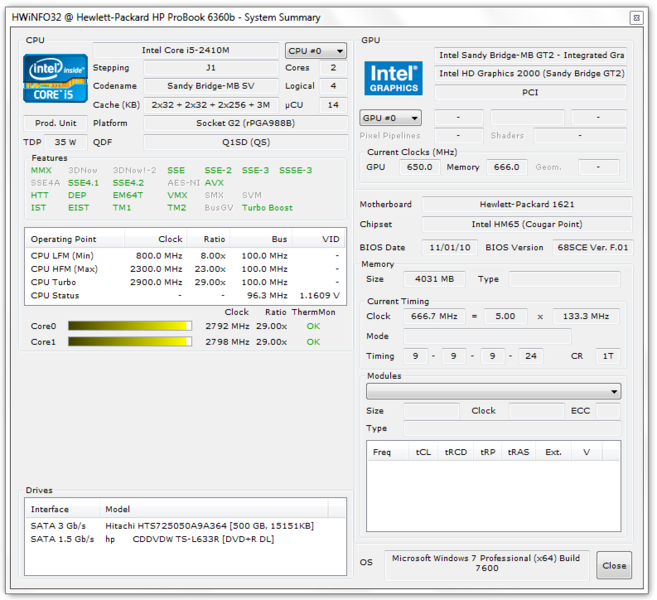Select the hp CDDVDW TS-L633R drive row

(185, 539)
